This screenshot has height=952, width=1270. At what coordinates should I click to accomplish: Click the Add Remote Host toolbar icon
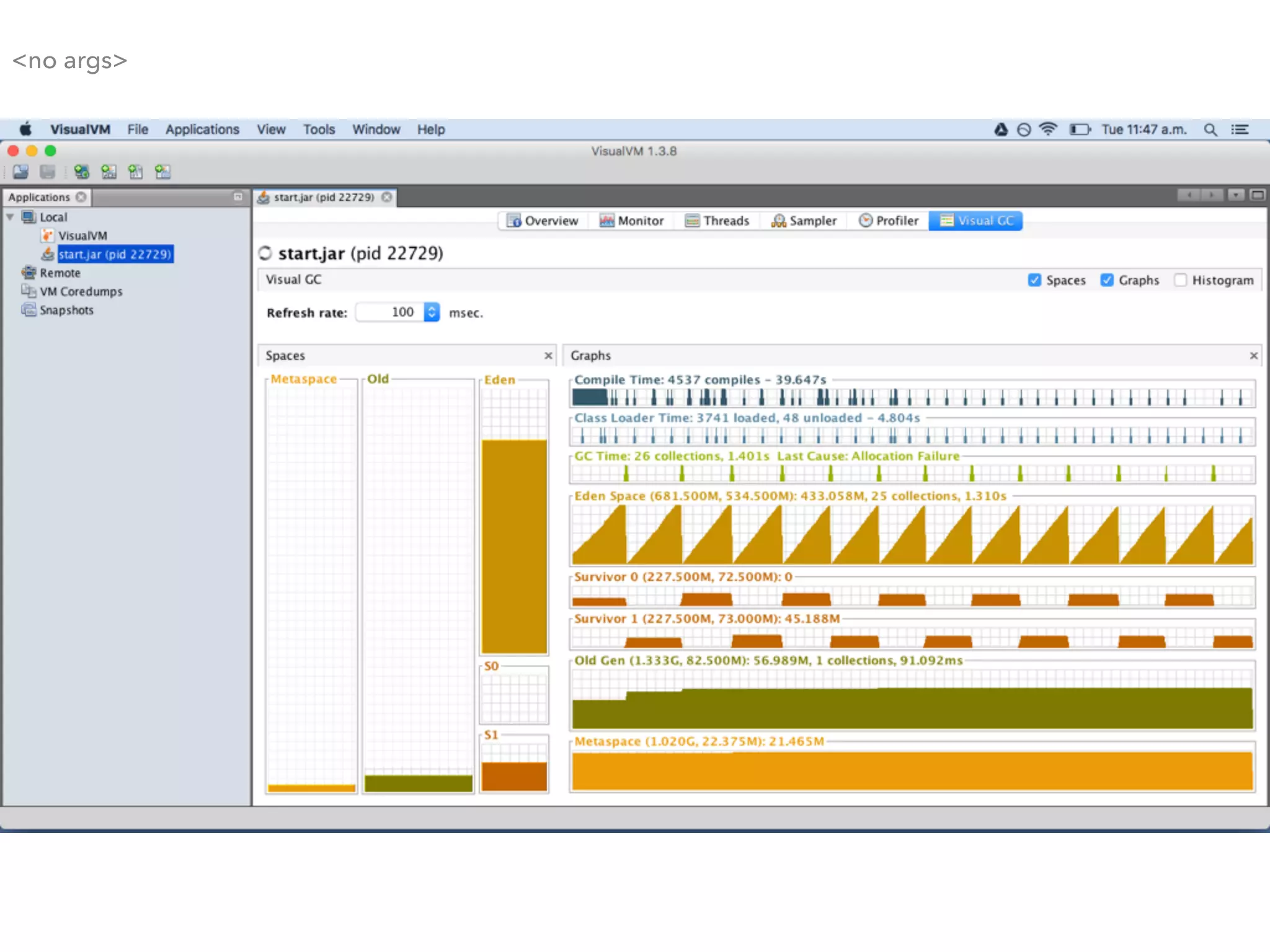click(81, 172)
